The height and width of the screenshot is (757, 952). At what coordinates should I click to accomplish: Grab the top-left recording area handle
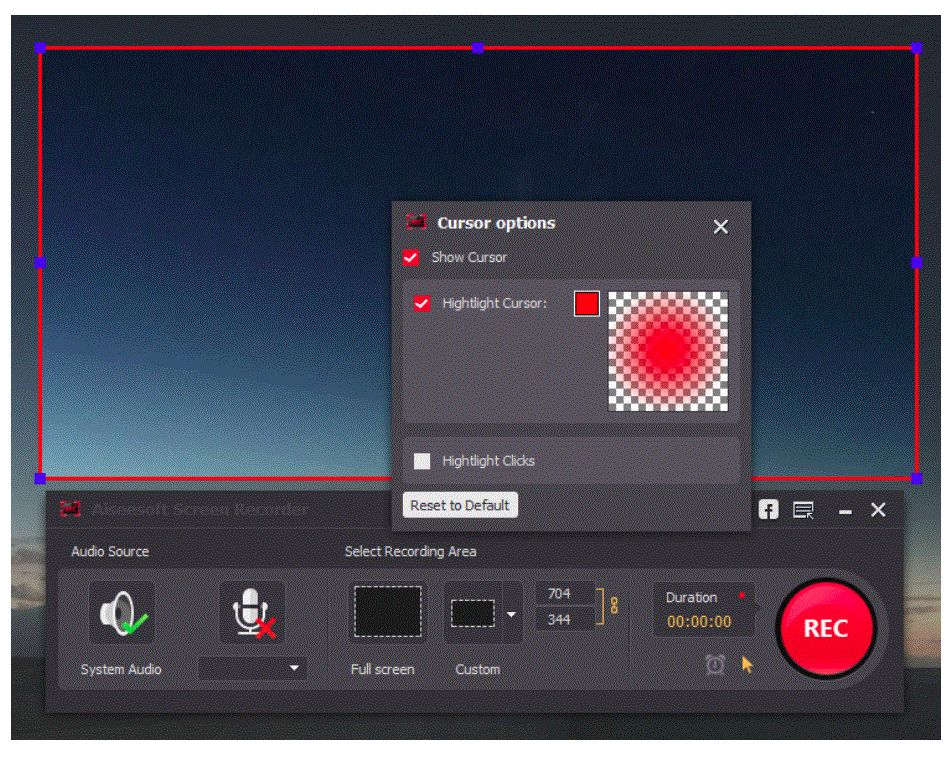40,47
